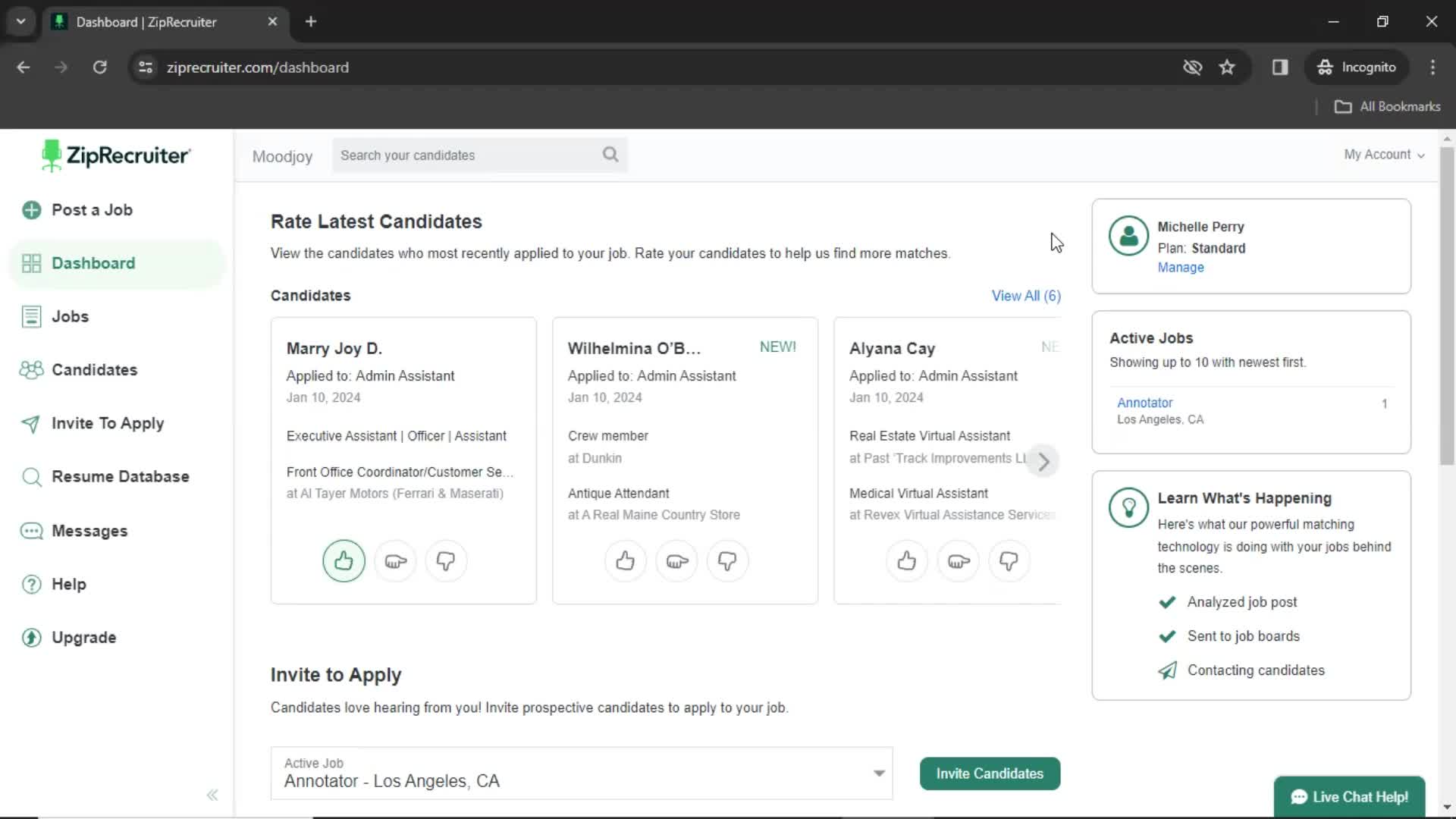This screenshot has height=819, width=1456.
Task: Click the thumbs up icon for Marry Joy D.
Action: (343, 561)
